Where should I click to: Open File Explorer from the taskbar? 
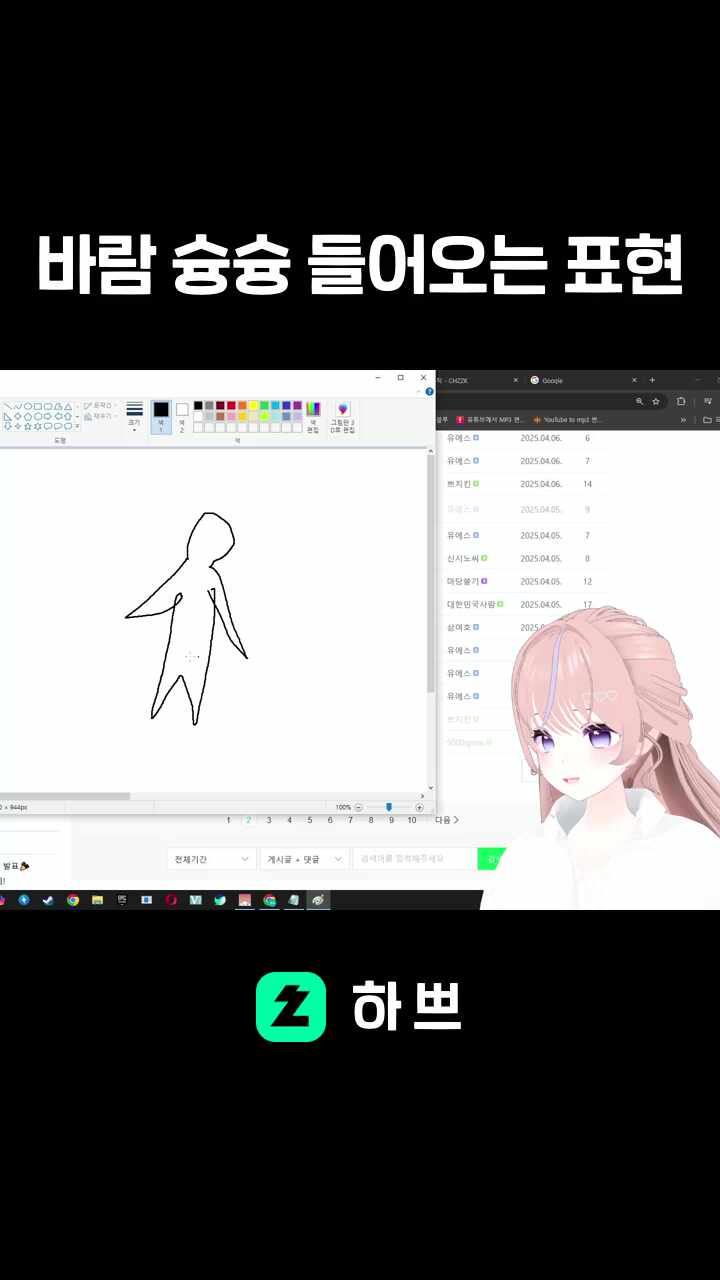pos(97,900)
